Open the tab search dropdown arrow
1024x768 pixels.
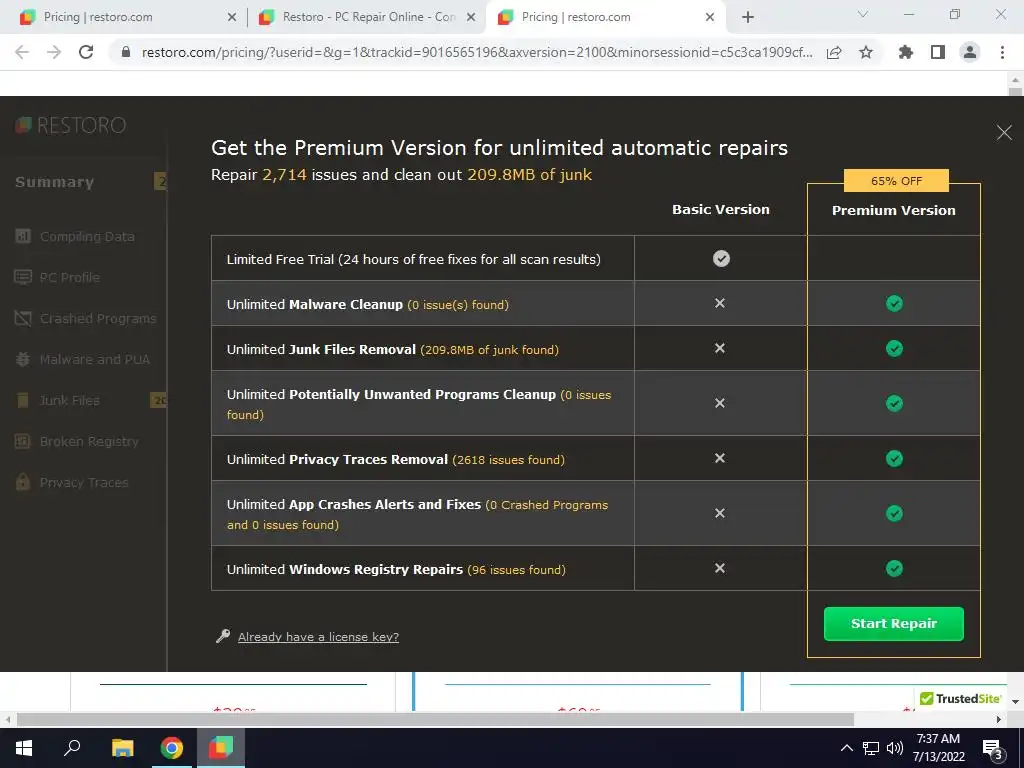point(863,14)
